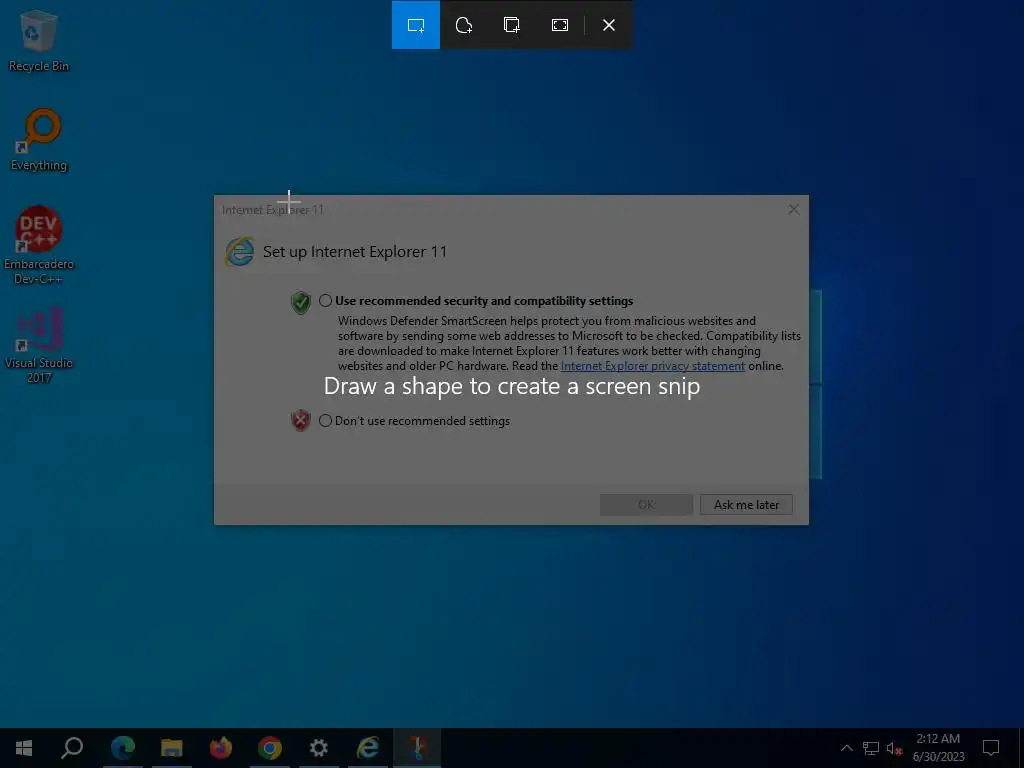The image size is (1024, 768).
Task: Select the Embarcadero Dev-C++ desktop shortcut
Action: pos(39,246)
